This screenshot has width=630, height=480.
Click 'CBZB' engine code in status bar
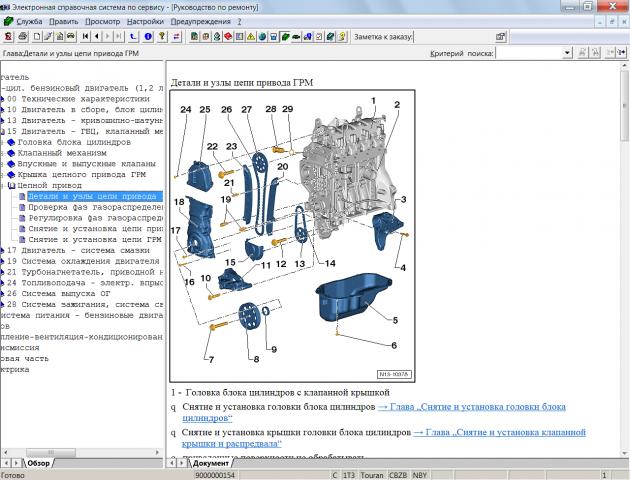pos(398,475)
